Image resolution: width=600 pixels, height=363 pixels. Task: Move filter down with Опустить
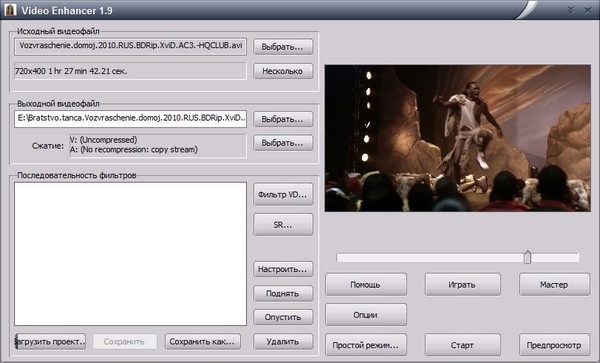(x=283, y=317)
